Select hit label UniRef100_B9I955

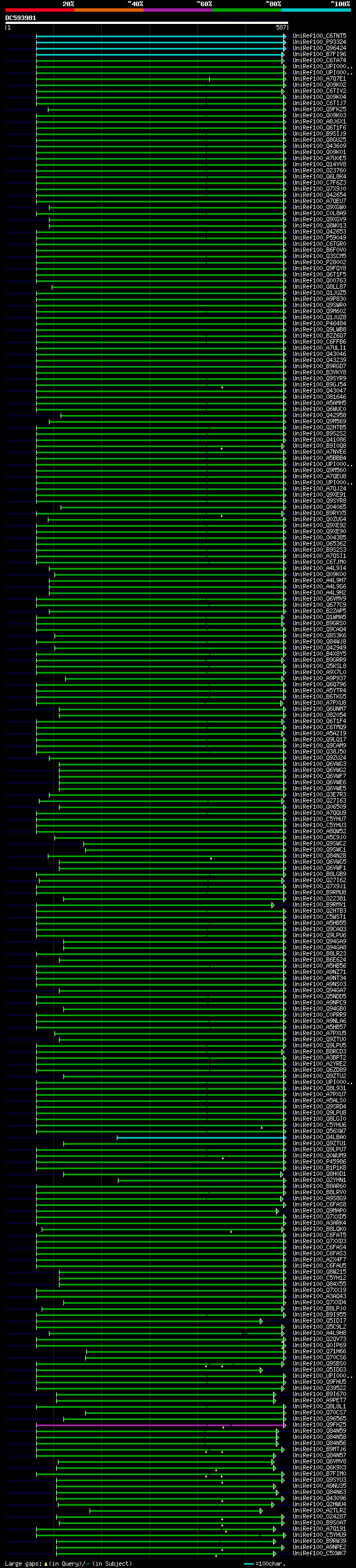(319, 1315)
